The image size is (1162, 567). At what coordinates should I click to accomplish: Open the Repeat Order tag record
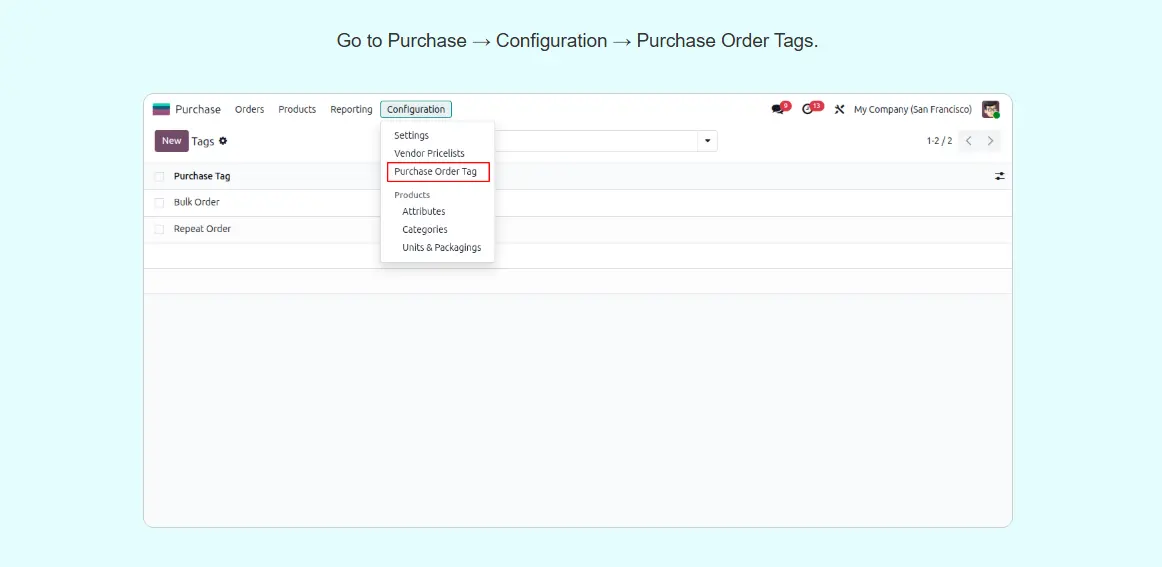pos(202,229)
